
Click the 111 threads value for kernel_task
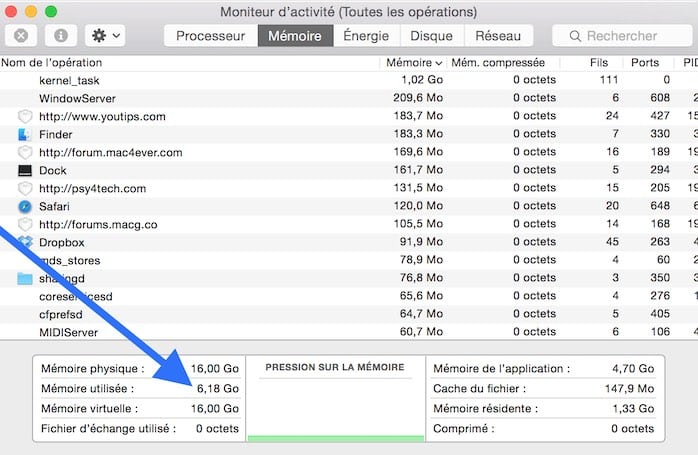pos(609,80)
